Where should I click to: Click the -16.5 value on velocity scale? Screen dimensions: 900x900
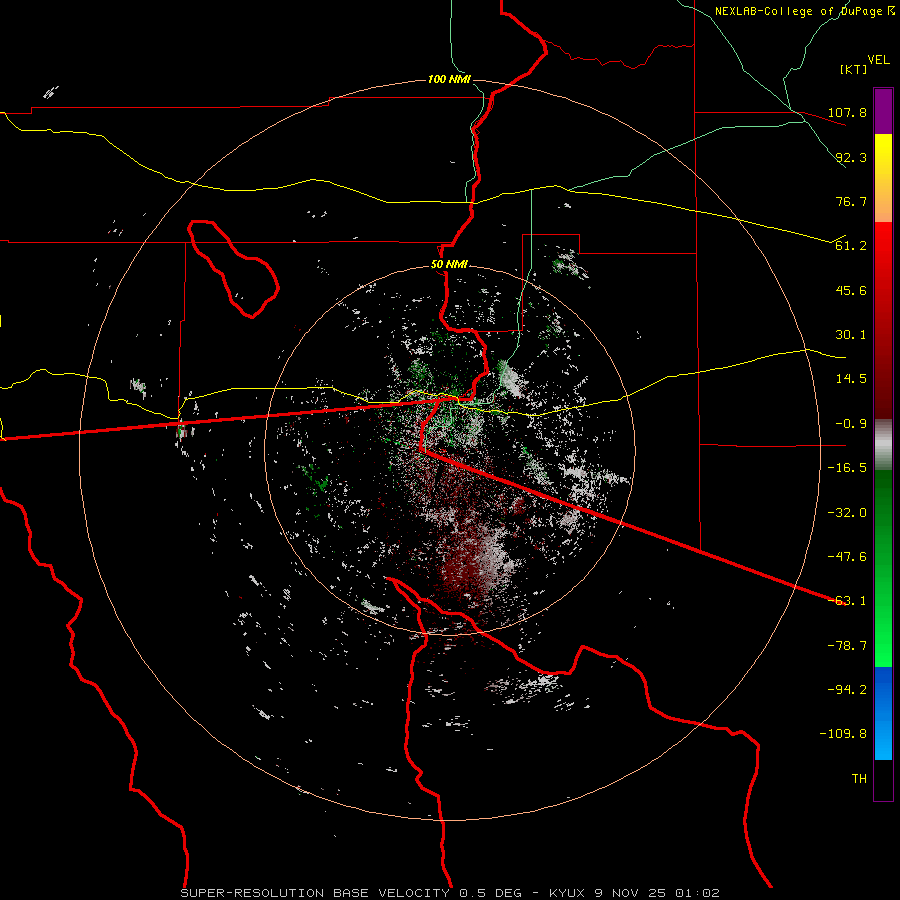(x=847, y=468)
